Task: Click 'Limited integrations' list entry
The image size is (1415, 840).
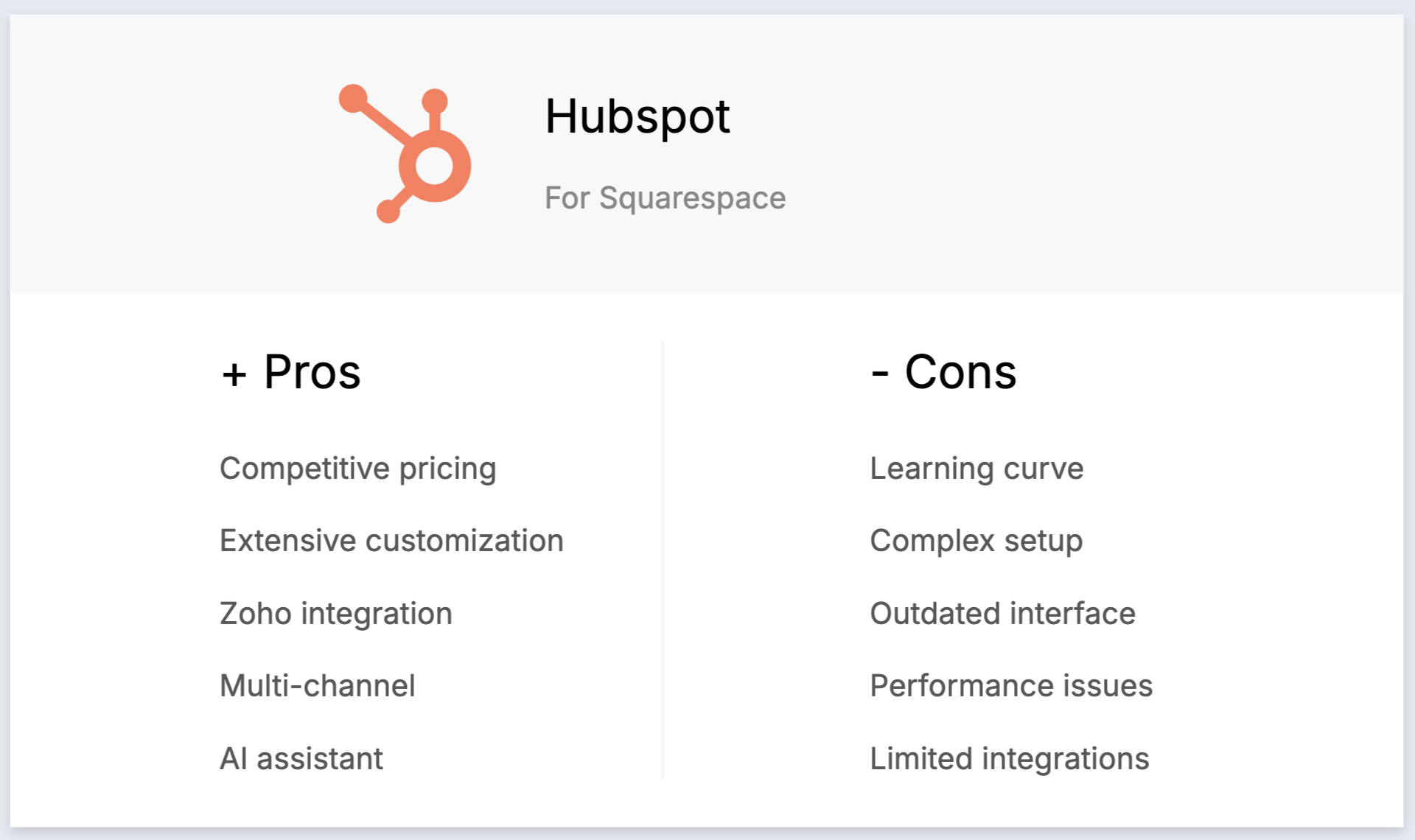Action: (x=1009, y=758)
